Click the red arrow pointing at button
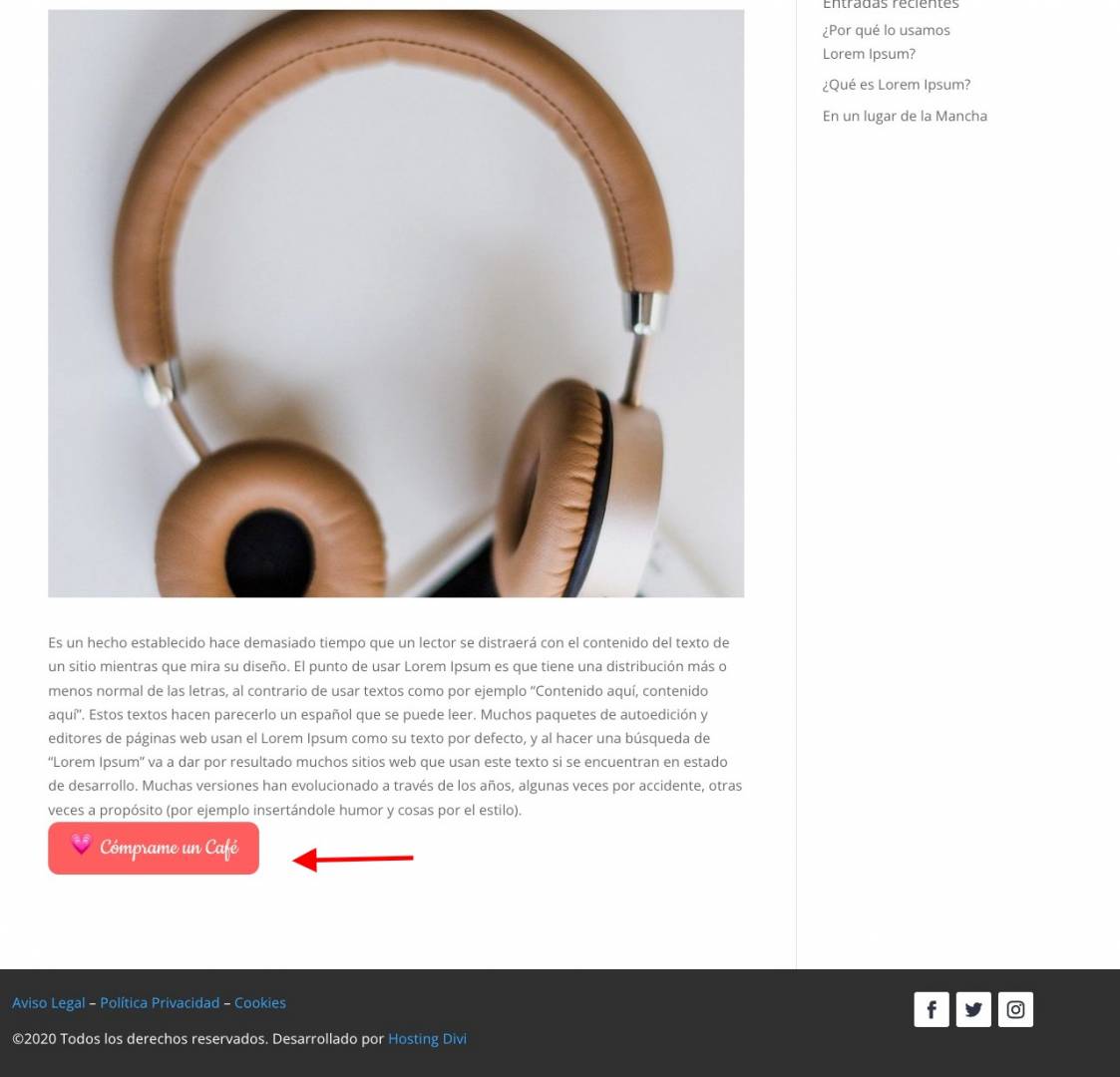This screenshot has width=1120, height=1077. (353, 859)
